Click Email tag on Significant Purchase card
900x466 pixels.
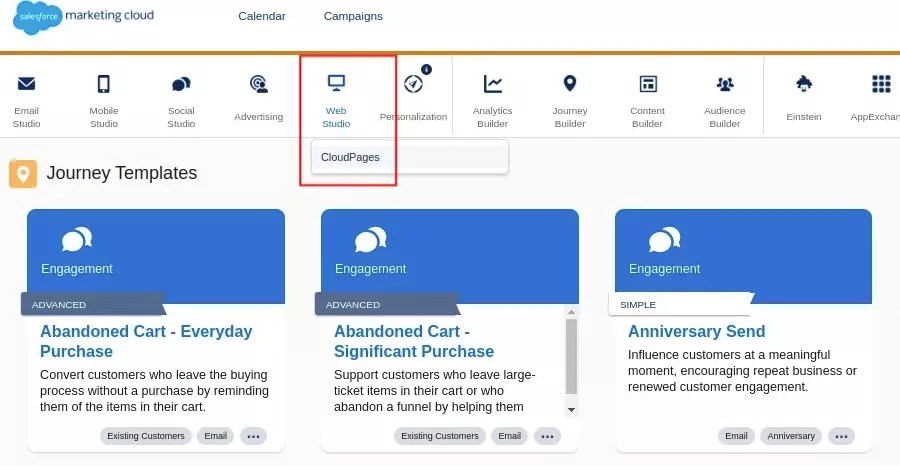[x=509, y=436]
